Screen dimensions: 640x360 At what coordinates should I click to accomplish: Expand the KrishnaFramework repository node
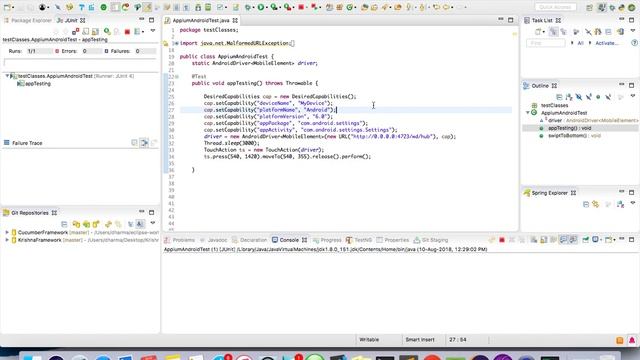[x=7, y=240]
